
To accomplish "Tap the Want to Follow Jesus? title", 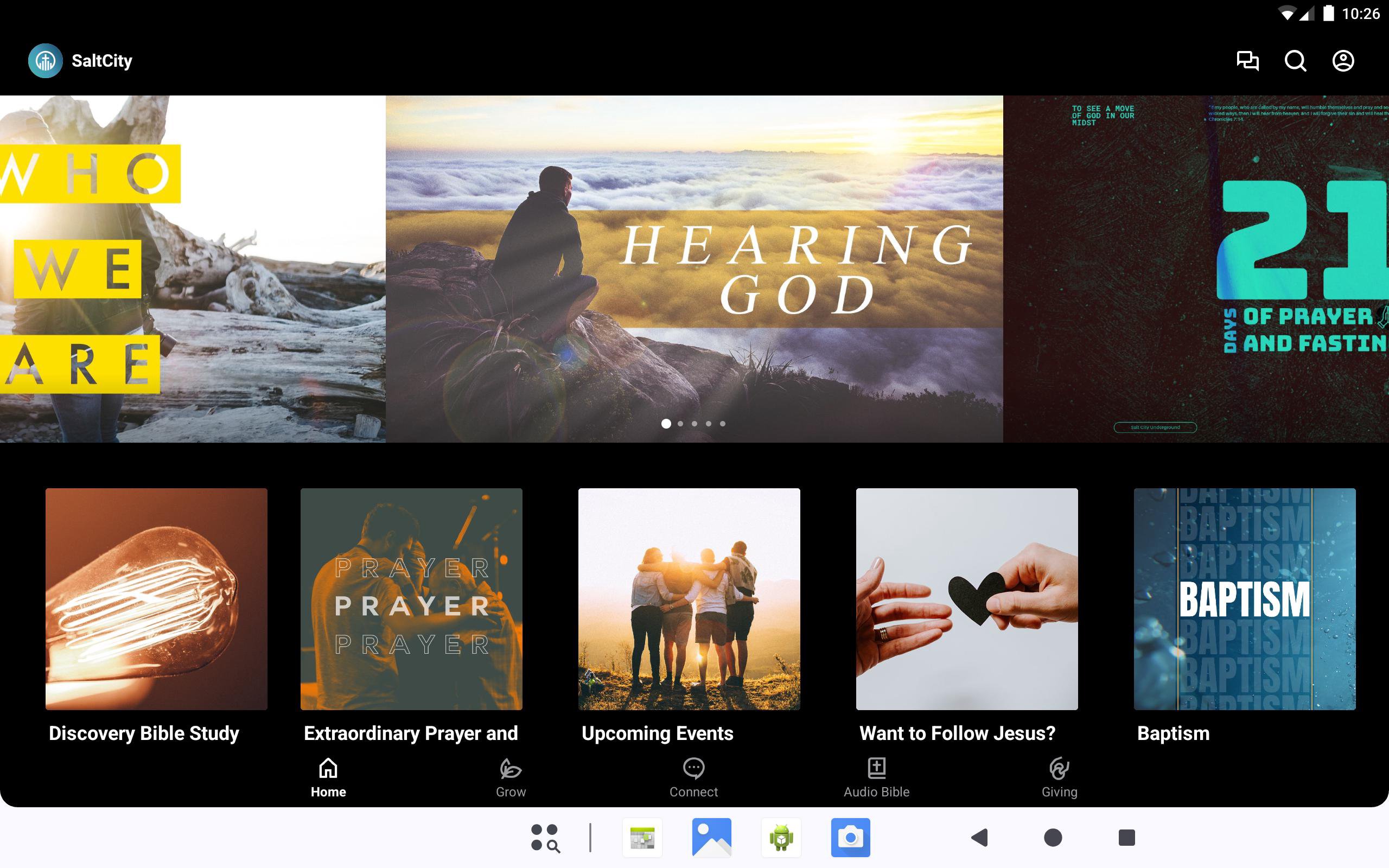I will pyautogui.click(x=957, y=733).
